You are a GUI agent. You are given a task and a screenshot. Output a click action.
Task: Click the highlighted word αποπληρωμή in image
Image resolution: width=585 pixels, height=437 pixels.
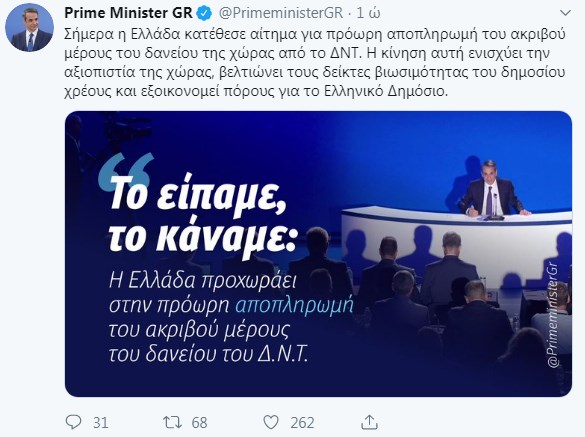tap(294, 305)
